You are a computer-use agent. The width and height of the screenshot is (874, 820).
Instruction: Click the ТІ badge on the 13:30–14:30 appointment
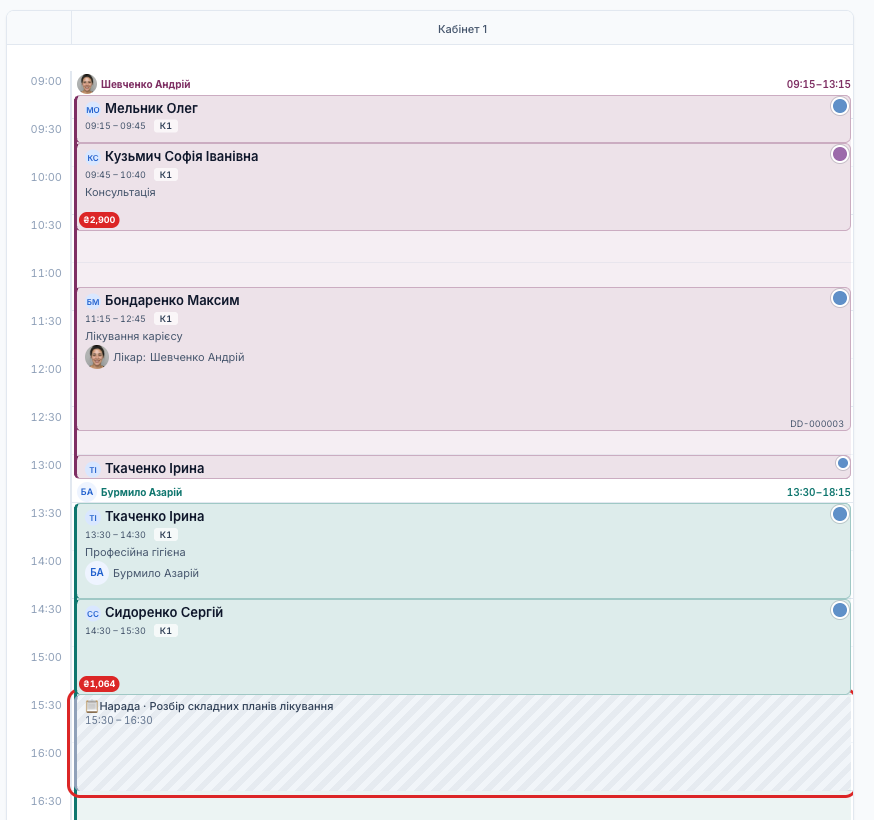93,517
